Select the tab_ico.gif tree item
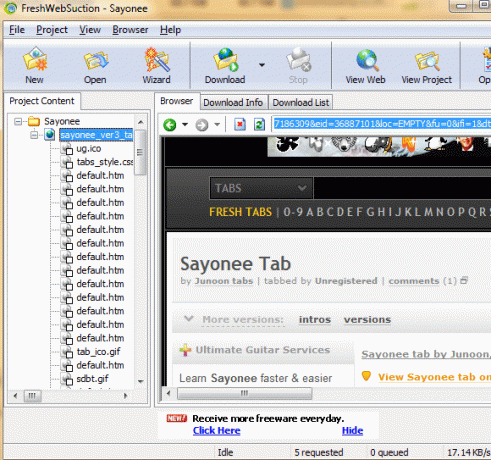491x460 pixels. point(98,352)
